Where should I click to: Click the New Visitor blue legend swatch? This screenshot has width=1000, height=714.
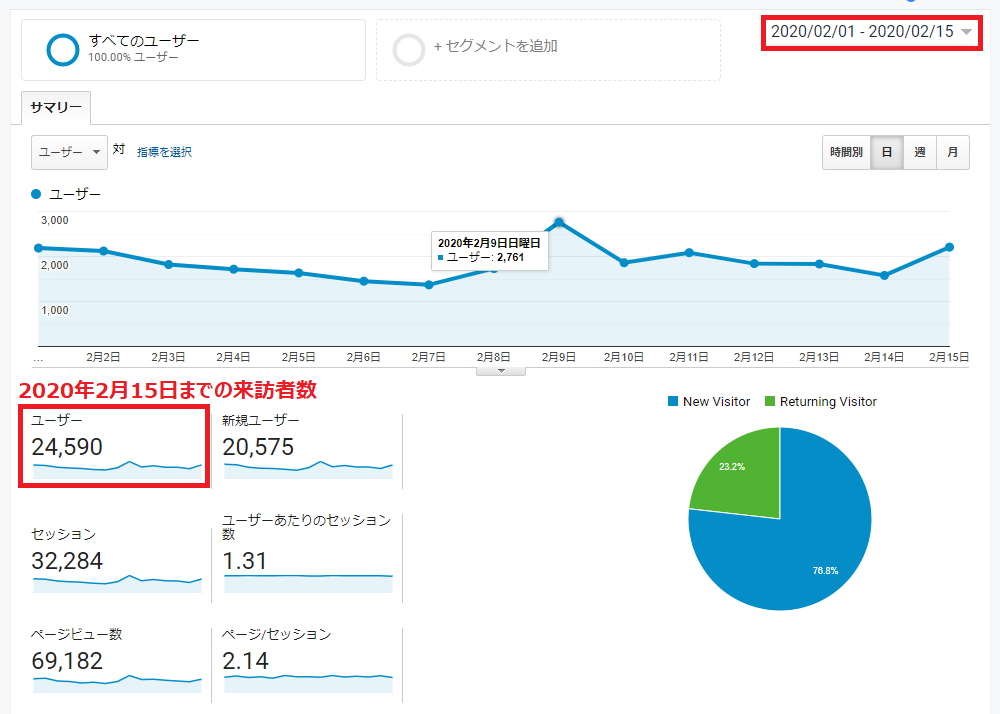[x=673, y=402]
